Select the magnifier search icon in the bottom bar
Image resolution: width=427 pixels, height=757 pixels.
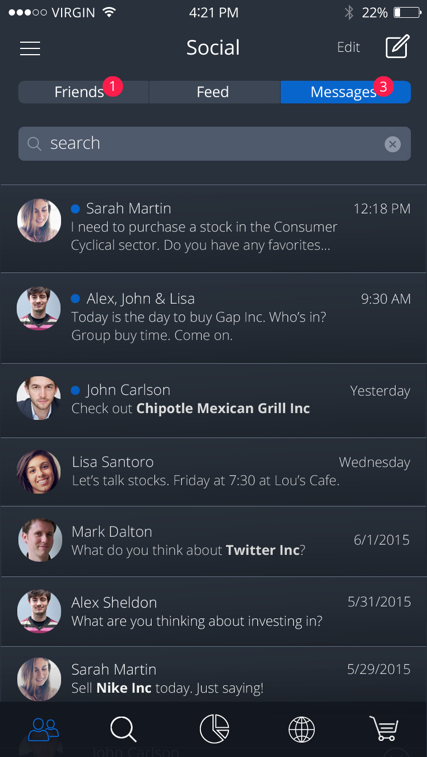[x=123, y=729]
